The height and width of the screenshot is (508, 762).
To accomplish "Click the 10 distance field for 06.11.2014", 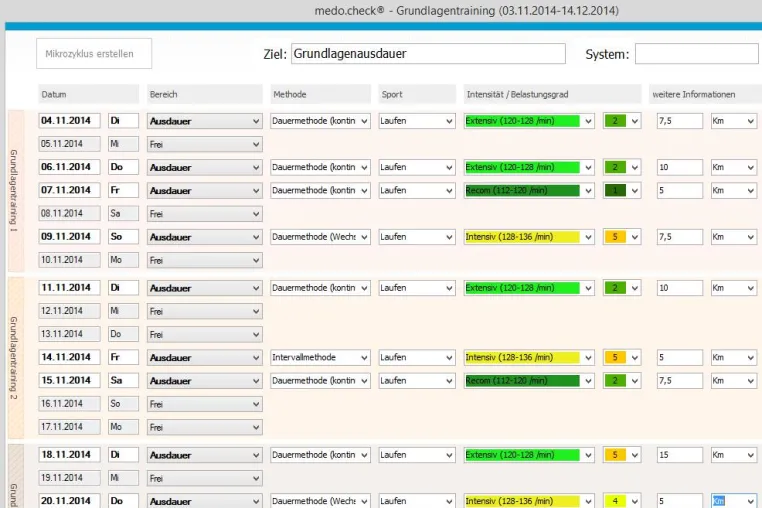I will [x=679, y=167].
